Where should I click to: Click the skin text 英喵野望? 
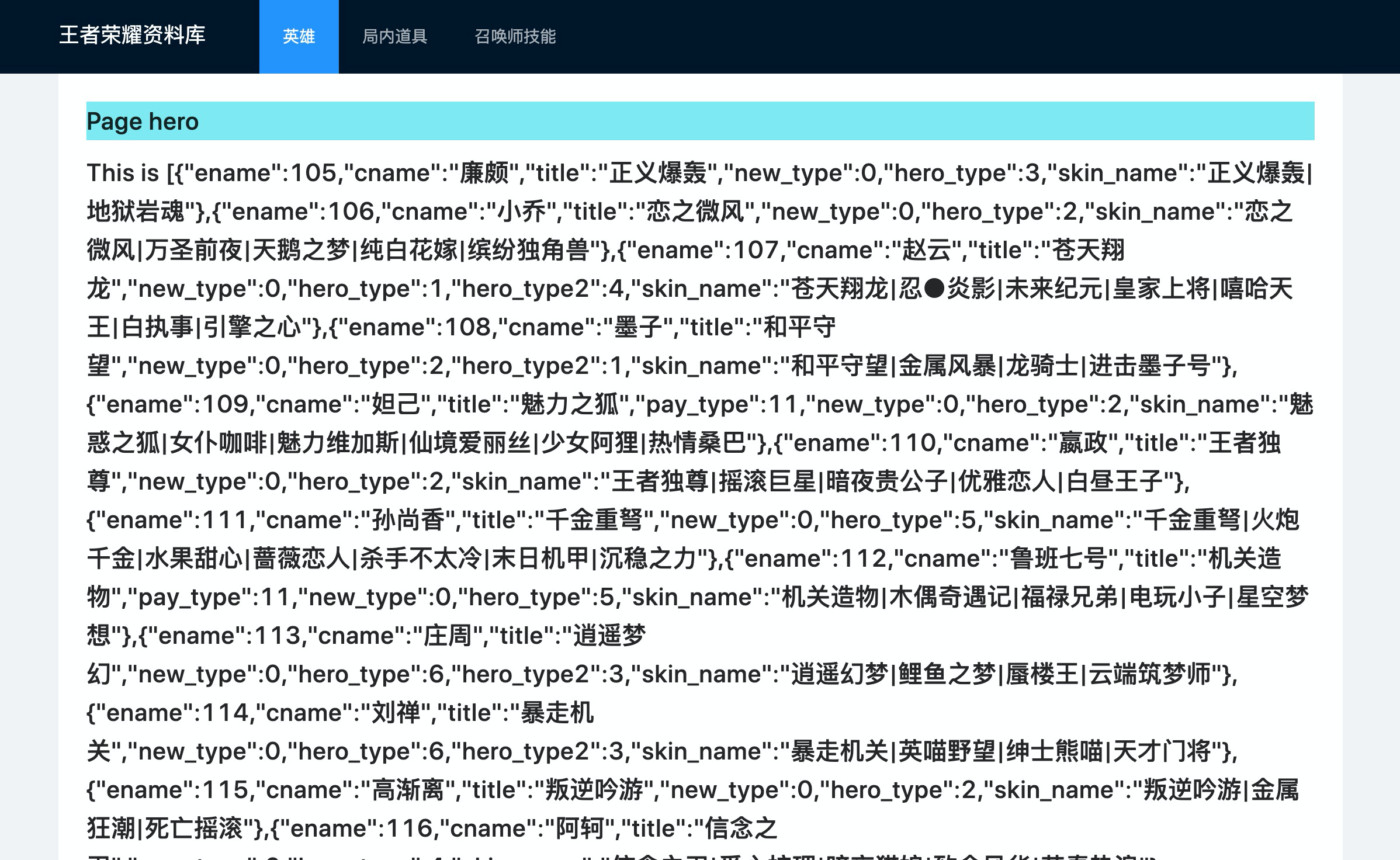point(947,751)
